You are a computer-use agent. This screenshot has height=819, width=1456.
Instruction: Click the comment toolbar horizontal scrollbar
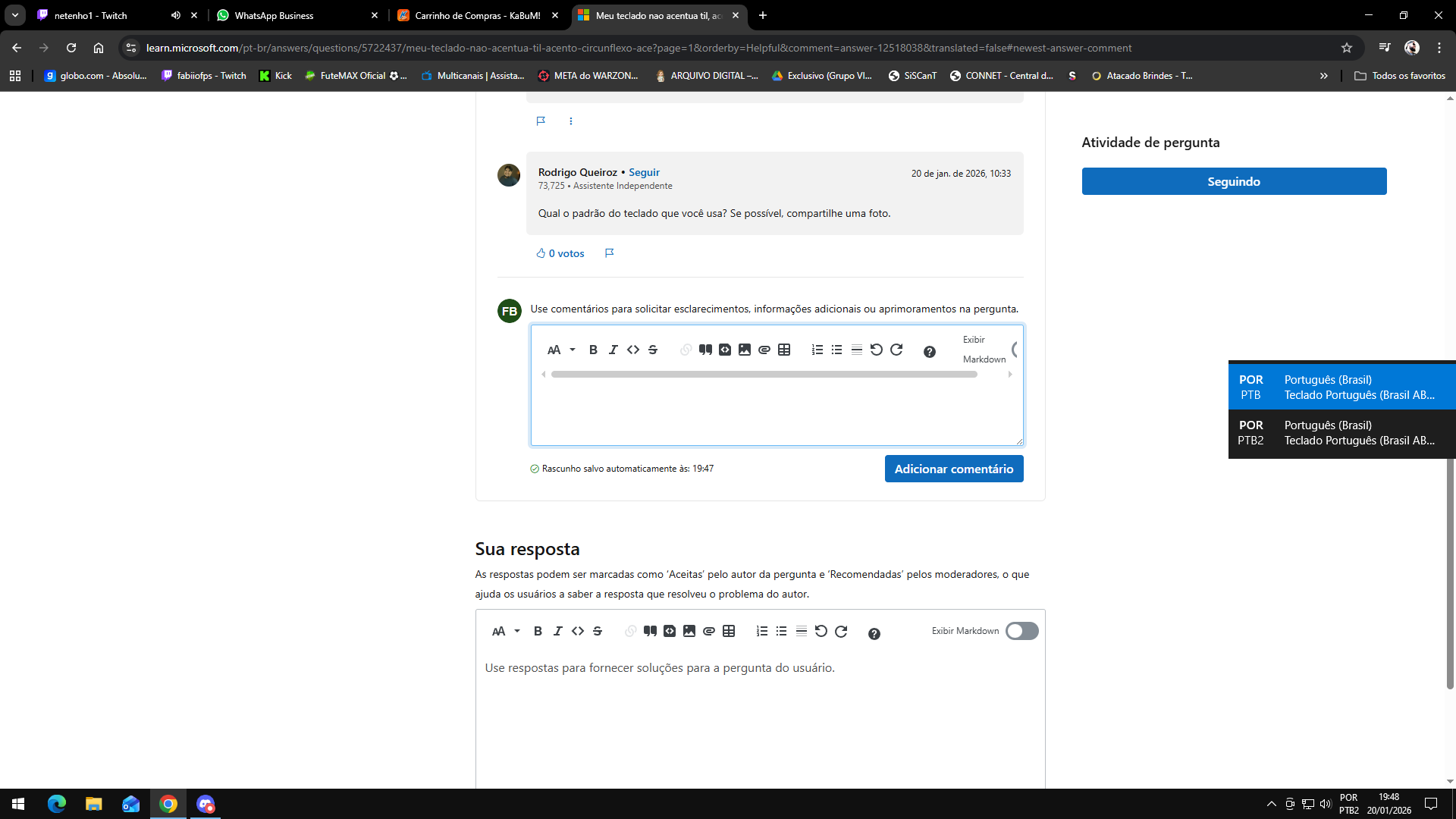click(764, 375)
